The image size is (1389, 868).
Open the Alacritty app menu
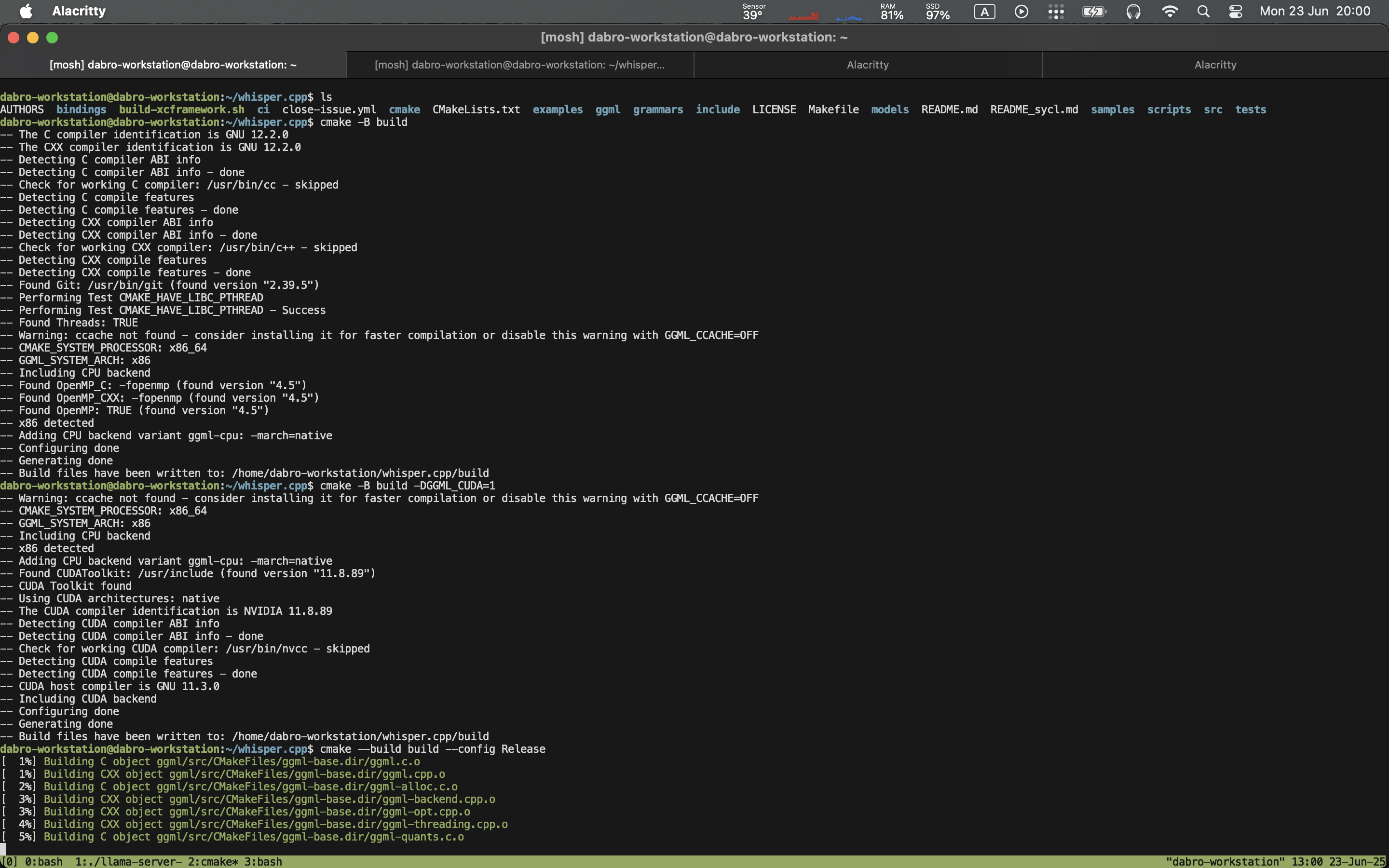pos(79,12)
